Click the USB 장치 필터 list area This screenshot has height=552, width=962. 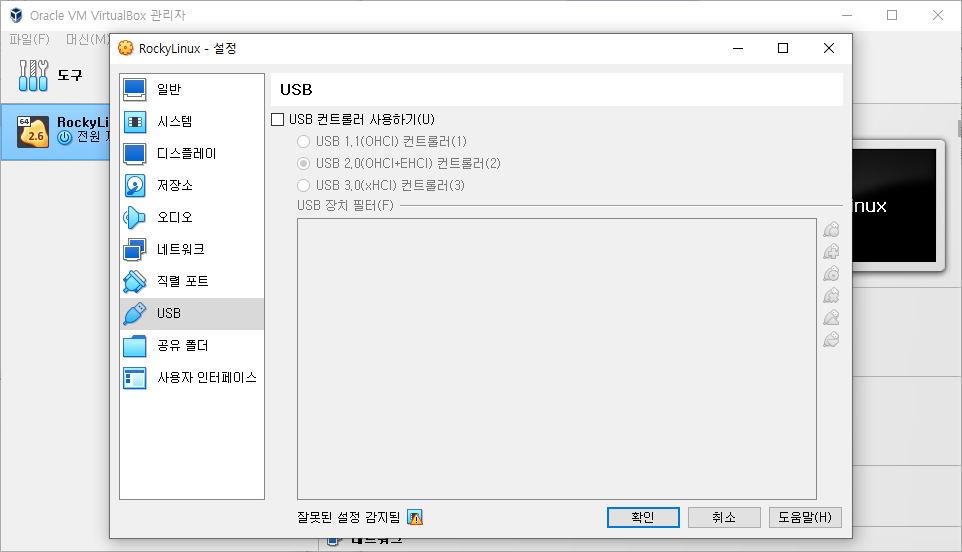click(556, 359)
